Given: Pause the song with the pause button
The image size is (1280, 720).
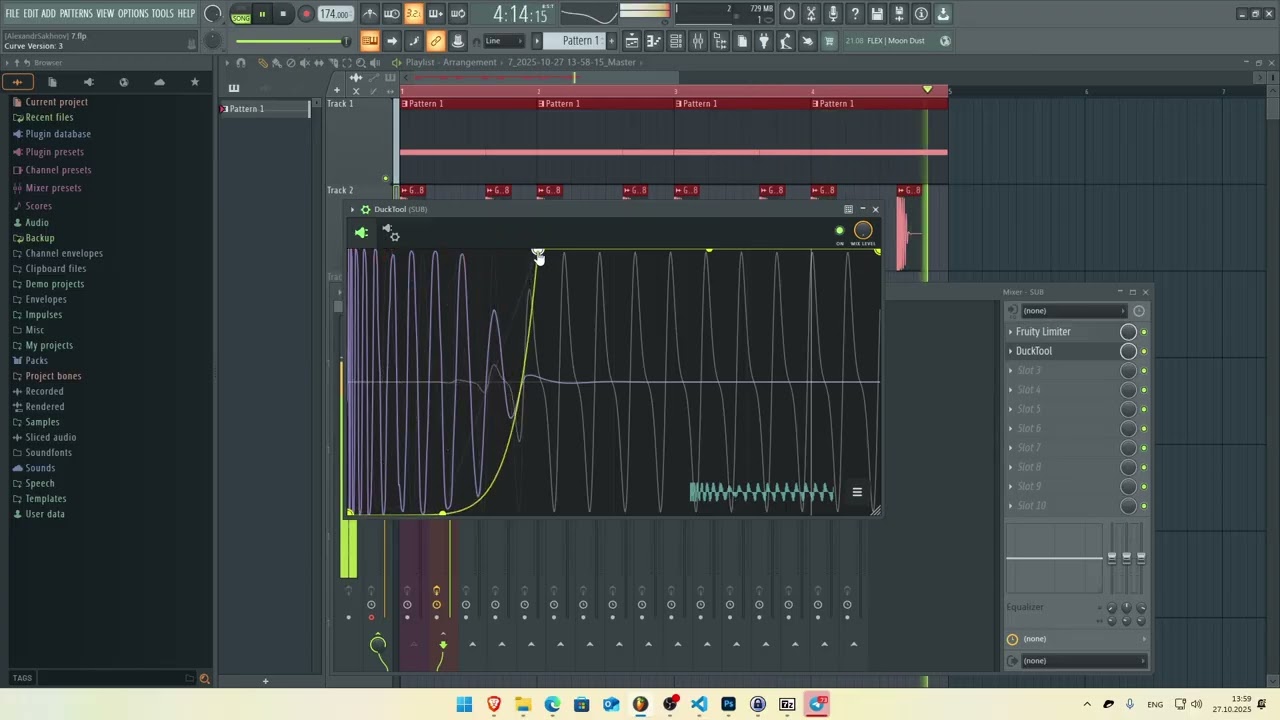Looking at the screenshot, I should click(x=262, y=14).
